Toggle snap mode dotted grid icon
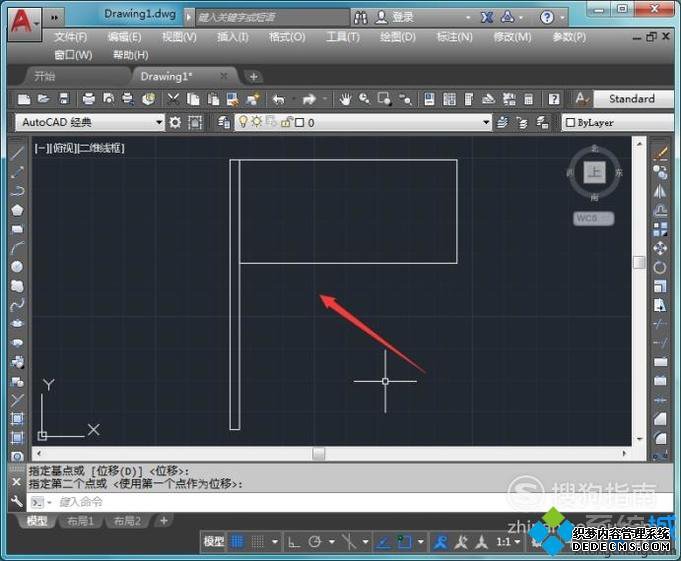The width and height of the screenshot is (681, 561). (x=258, y=541)
